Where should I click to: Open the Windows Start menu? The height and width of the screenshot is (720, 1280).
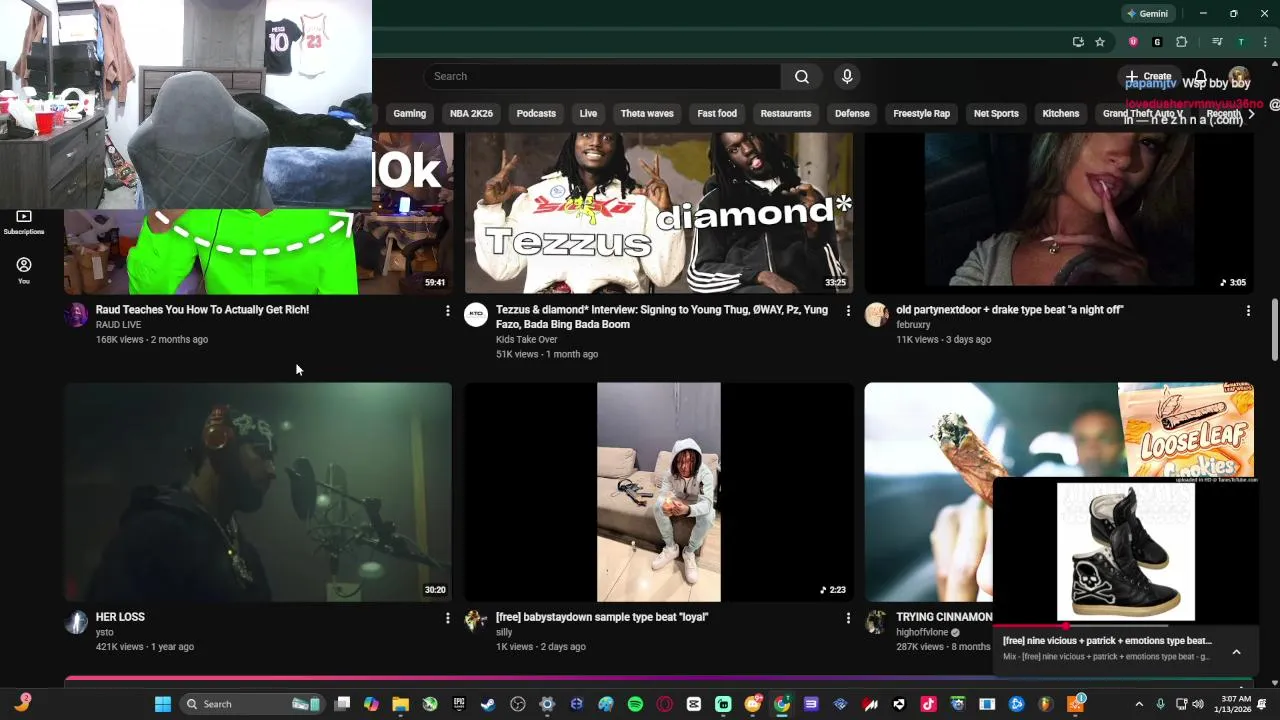(163, 704)
